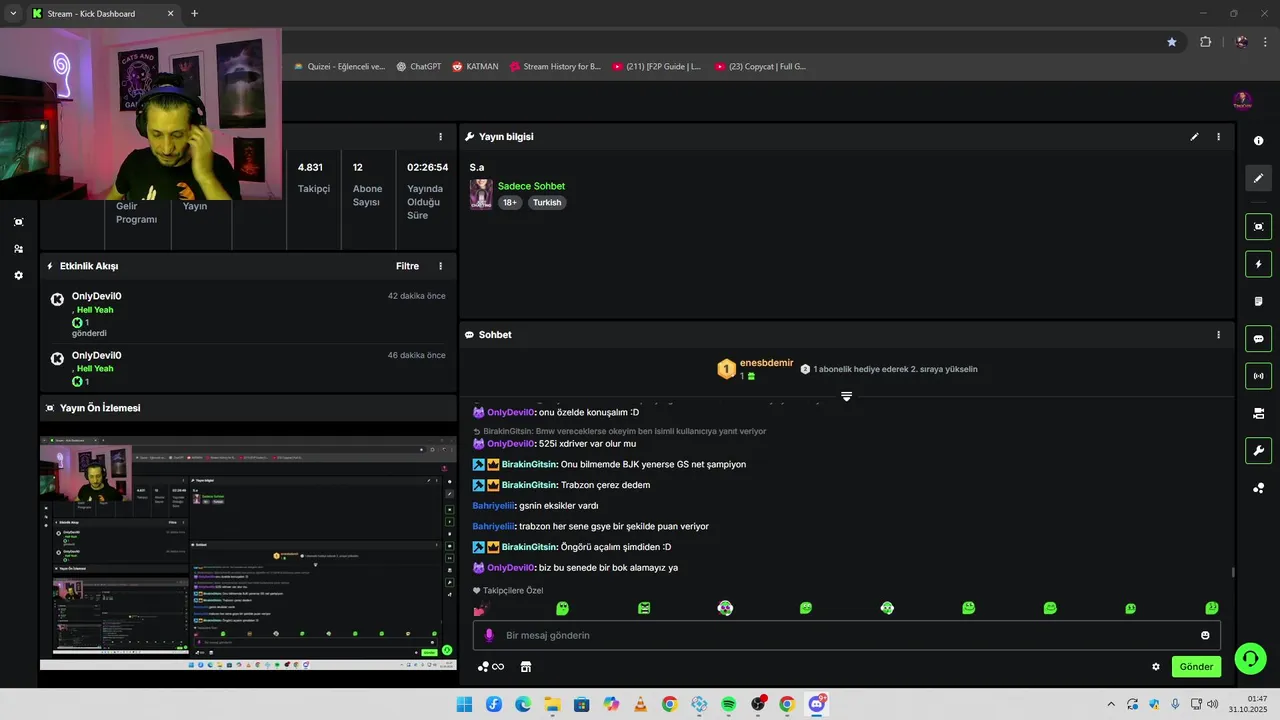Open the Stream History for B... bookmark

coord(555,67)
